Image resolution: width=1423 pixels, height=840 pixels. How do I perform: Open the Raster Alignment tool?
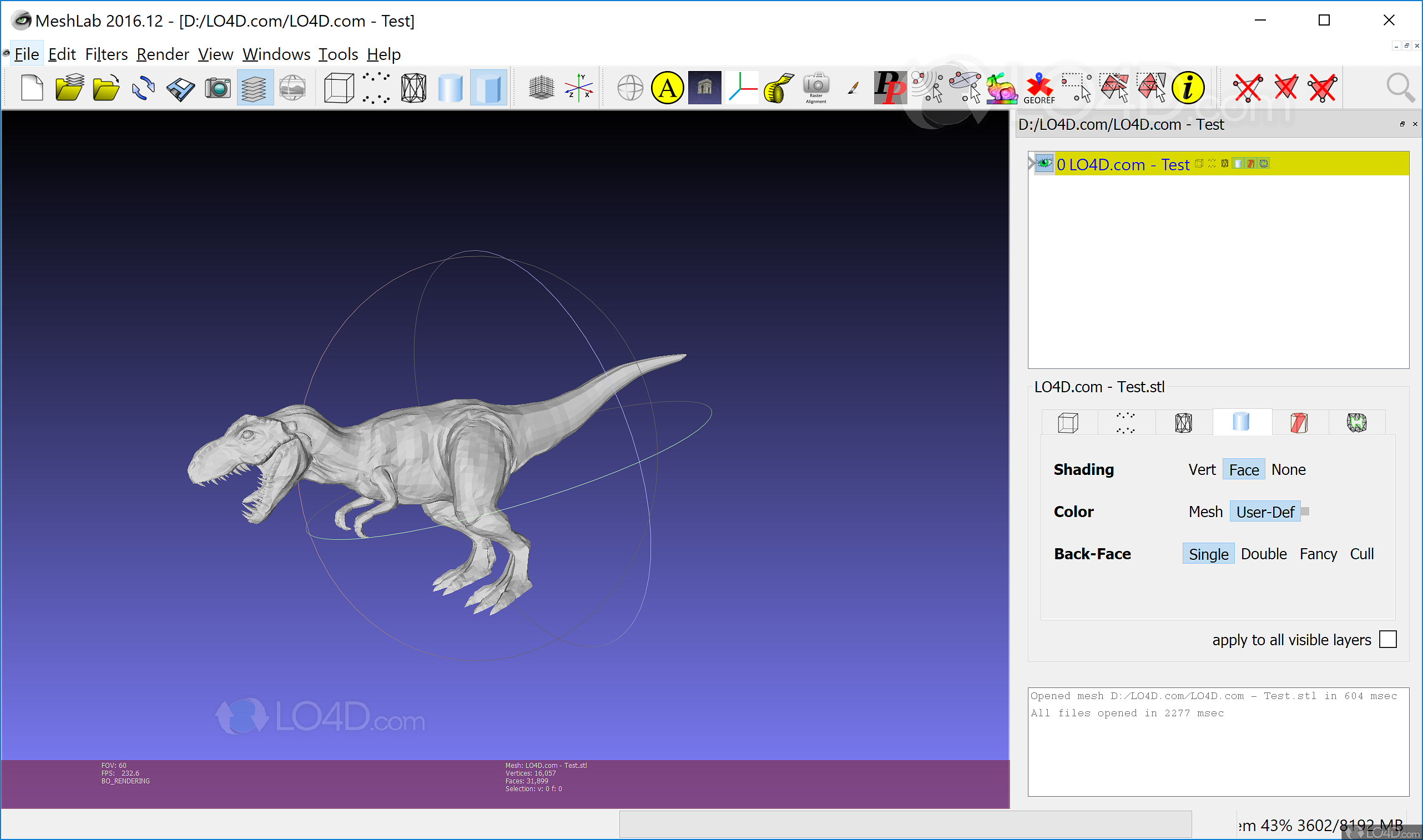coord(816,88)
